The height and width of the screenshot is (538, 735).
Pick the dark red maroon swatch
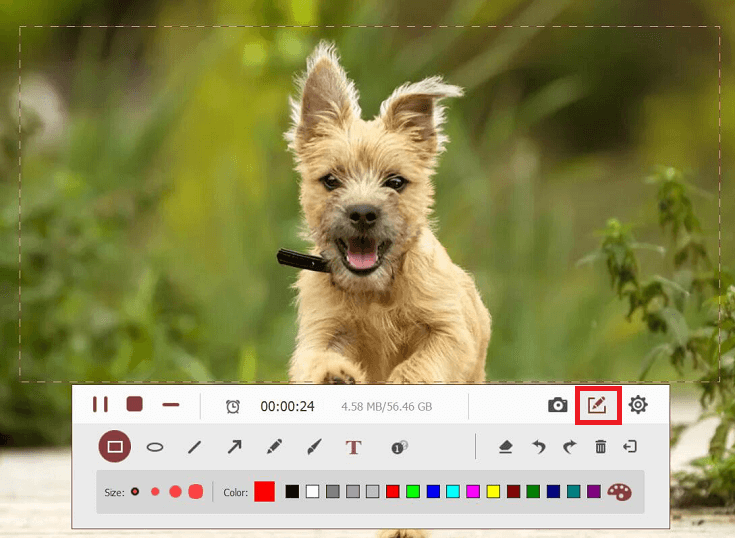[513, 492]
